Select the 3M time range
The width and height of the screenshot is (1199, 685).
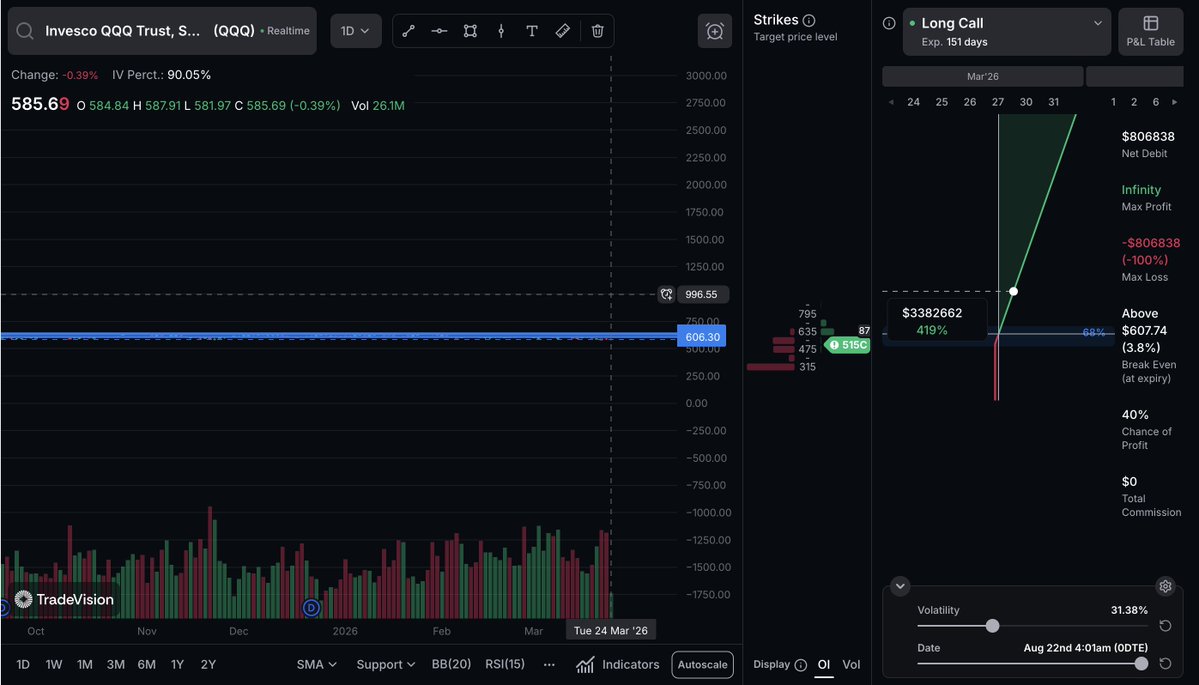point(115,664)
